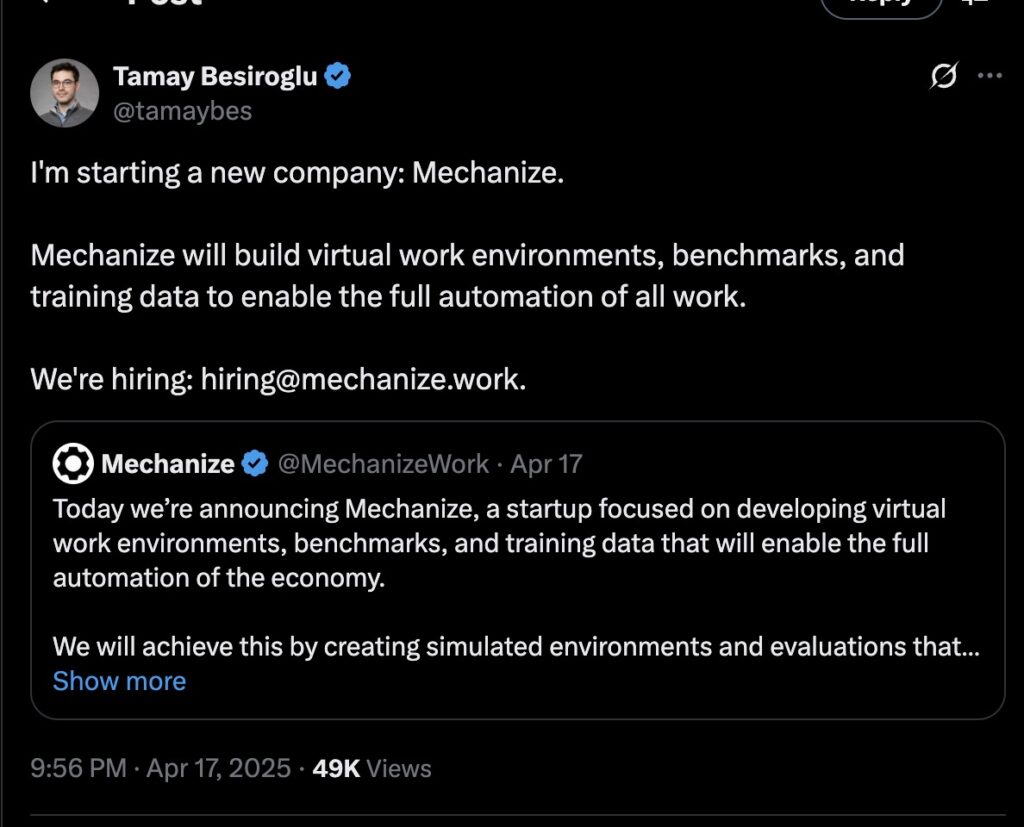The image size is (1024, 827).
Task: Open the three-dot more options menu
Action: [x=989, y=76]
